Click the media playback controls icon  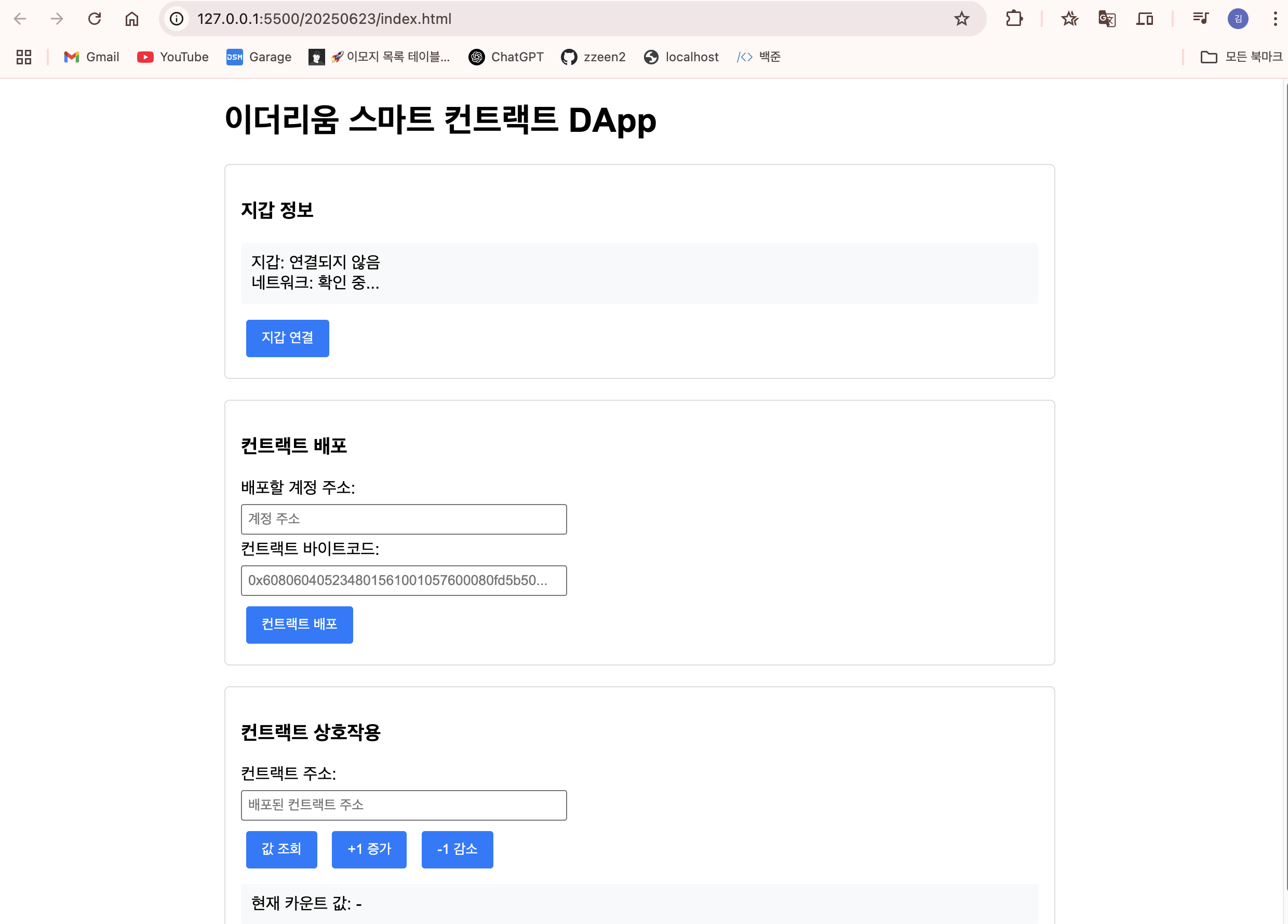[x=1201, y=18]
